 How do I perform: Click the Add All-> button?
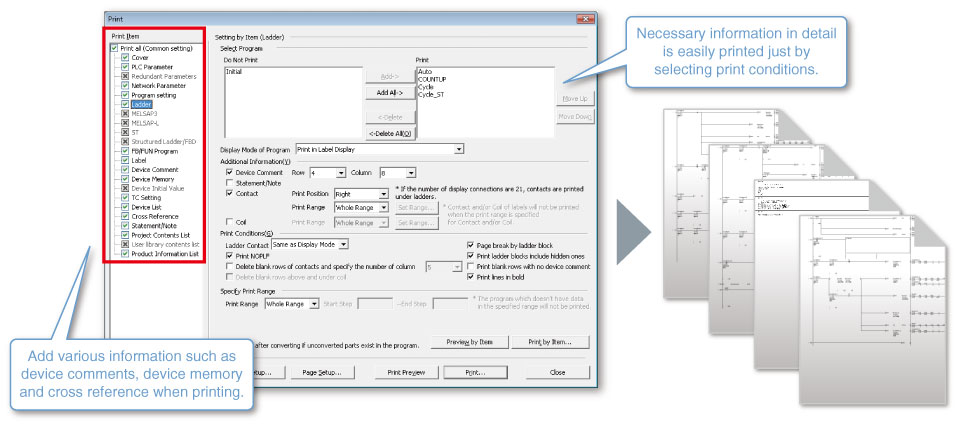point(389,93)
